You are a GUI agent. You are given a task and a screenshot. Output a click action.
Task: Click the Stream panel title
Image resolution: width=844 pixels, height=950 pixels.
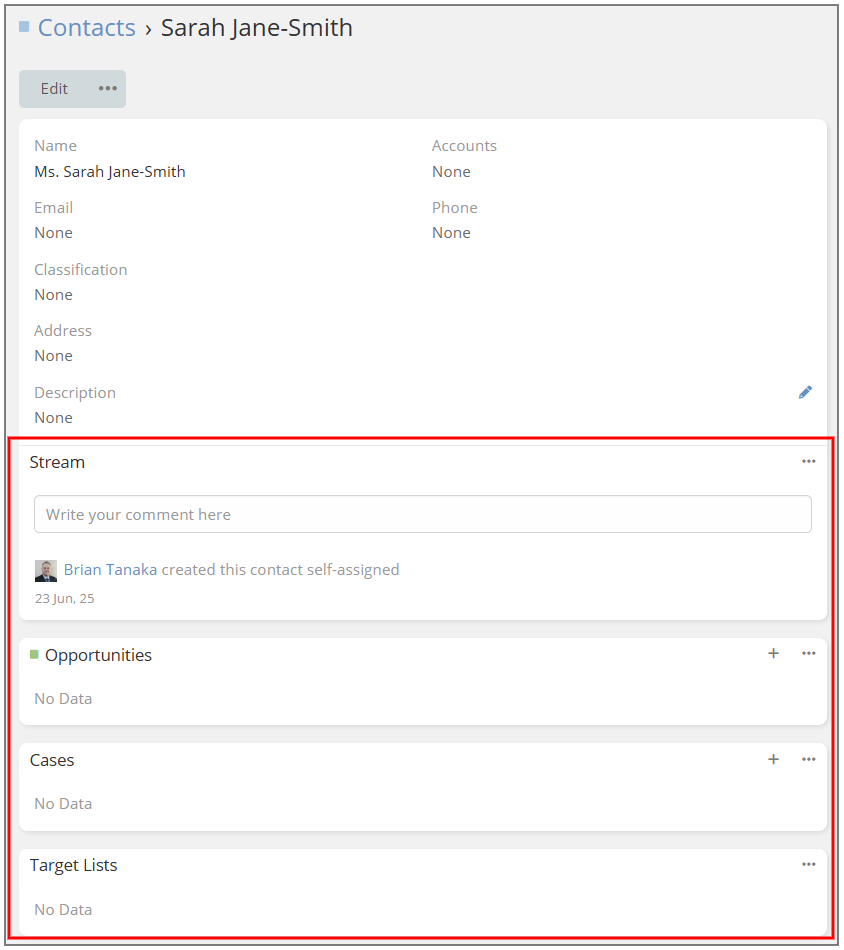(57, 462)
